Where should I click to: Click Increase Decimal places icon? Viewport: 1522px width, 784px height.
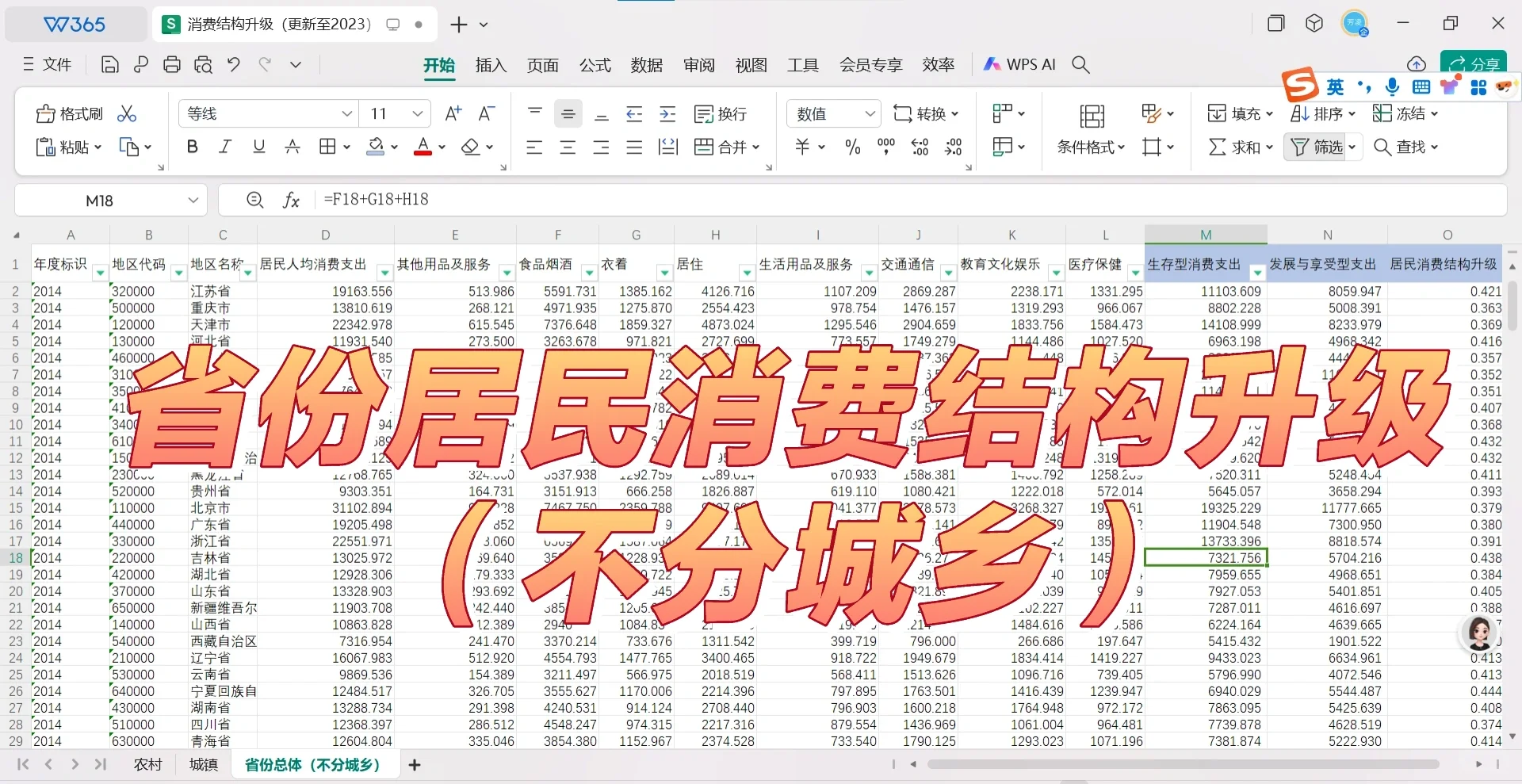(x=920, y=147)
